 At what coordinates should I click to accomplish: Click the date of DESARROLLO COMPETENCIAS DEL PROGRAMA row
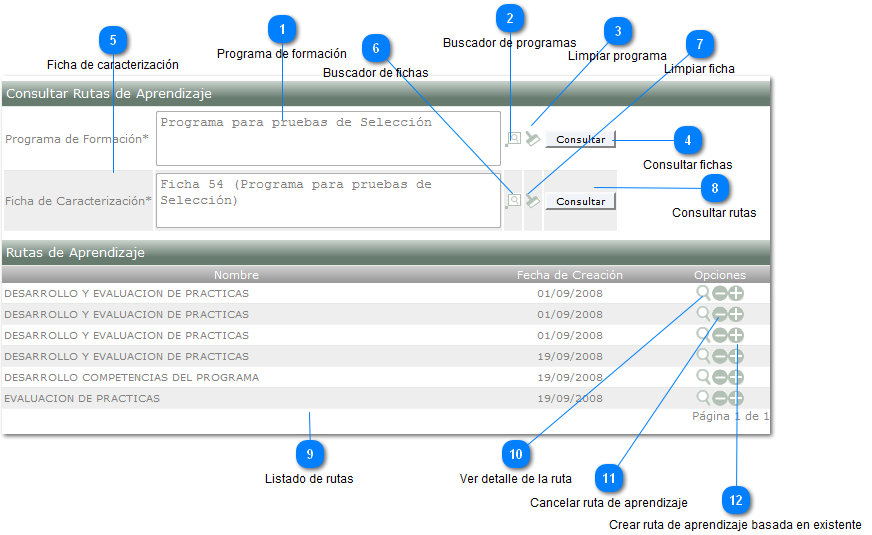click(x=569, y=378)
